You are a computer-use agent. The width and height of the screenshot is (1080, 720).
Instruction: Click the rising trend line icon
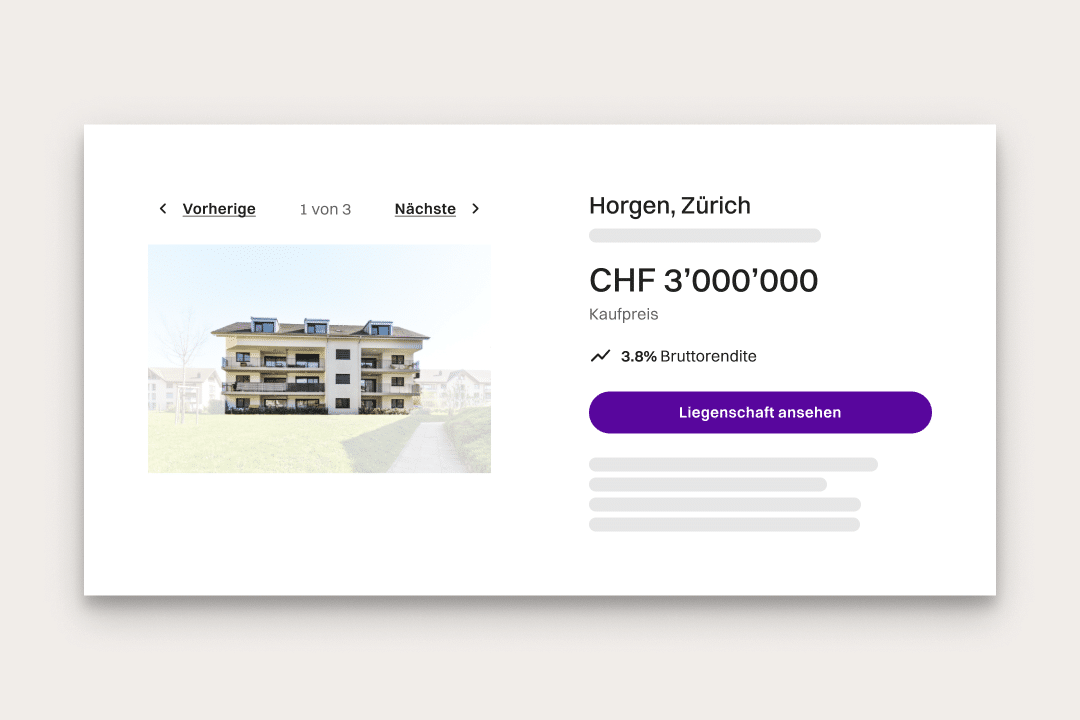tap(601, 356)
